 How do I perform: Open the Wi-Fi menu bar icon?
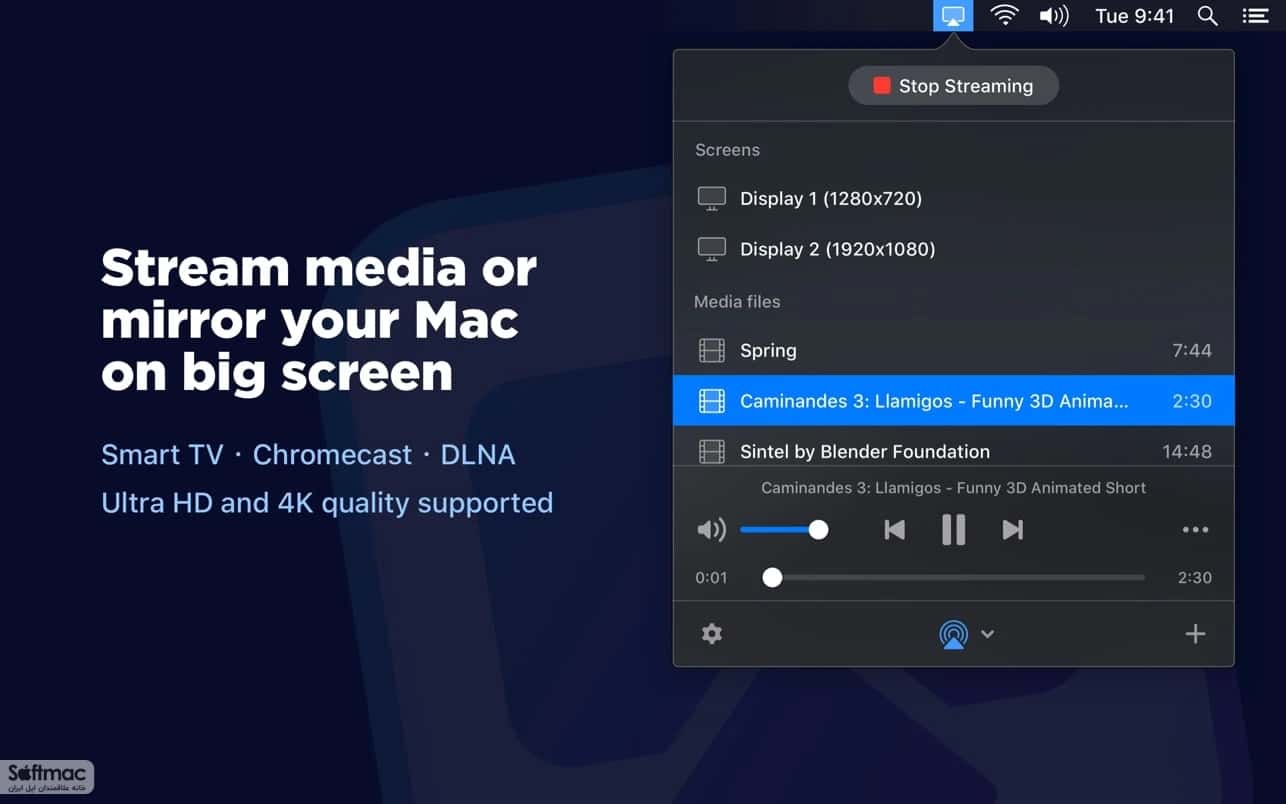coord(1004,16)
